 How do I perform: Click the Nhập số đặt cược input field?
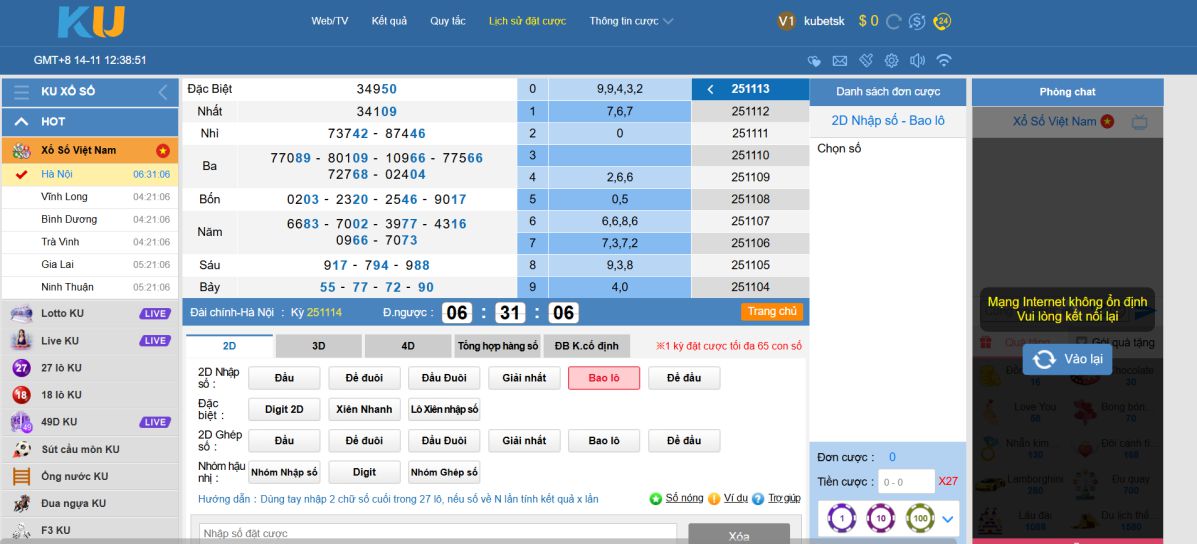pyautogui.click(x=437, y=534)
